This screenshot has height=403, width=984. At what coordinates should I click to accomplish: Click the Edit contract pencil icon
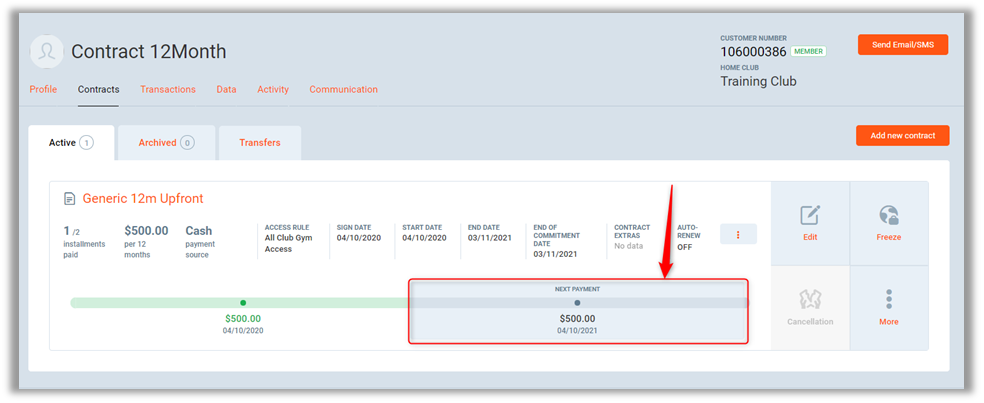point(810,216)
